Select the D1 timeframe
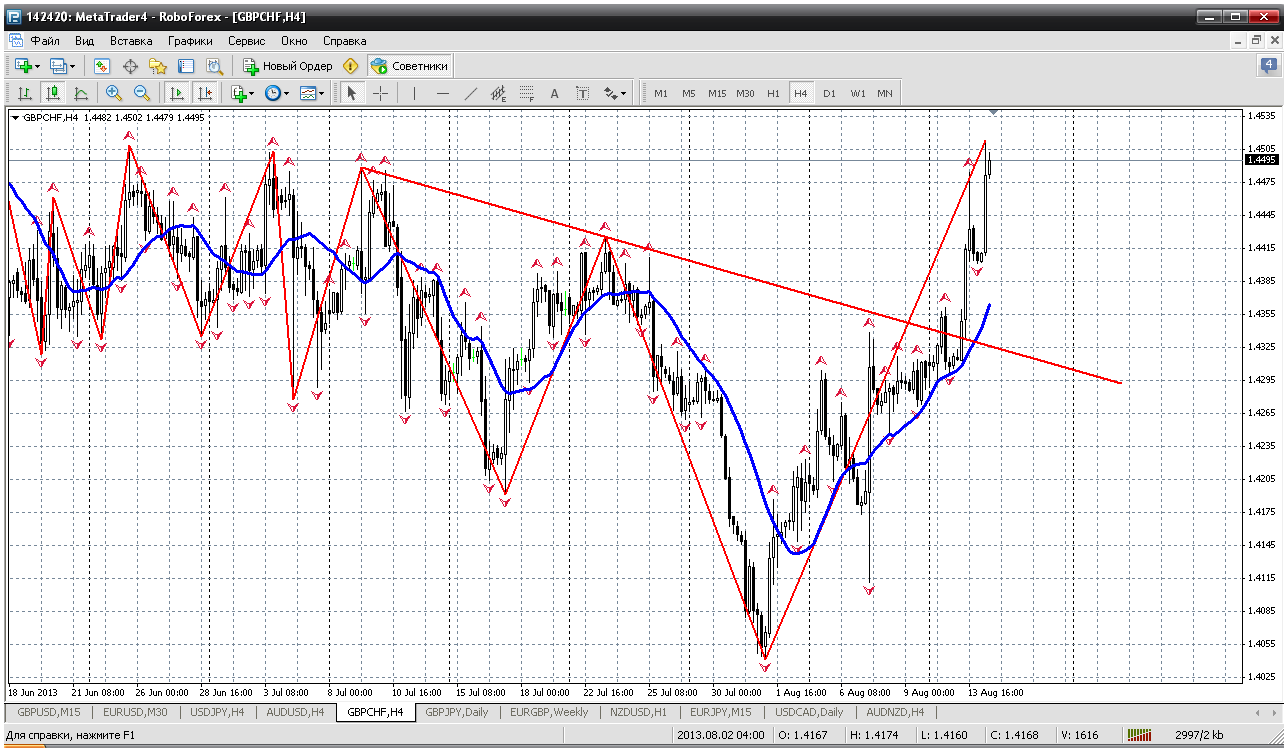The image size is (1288, 748). [x=829, y=93]
